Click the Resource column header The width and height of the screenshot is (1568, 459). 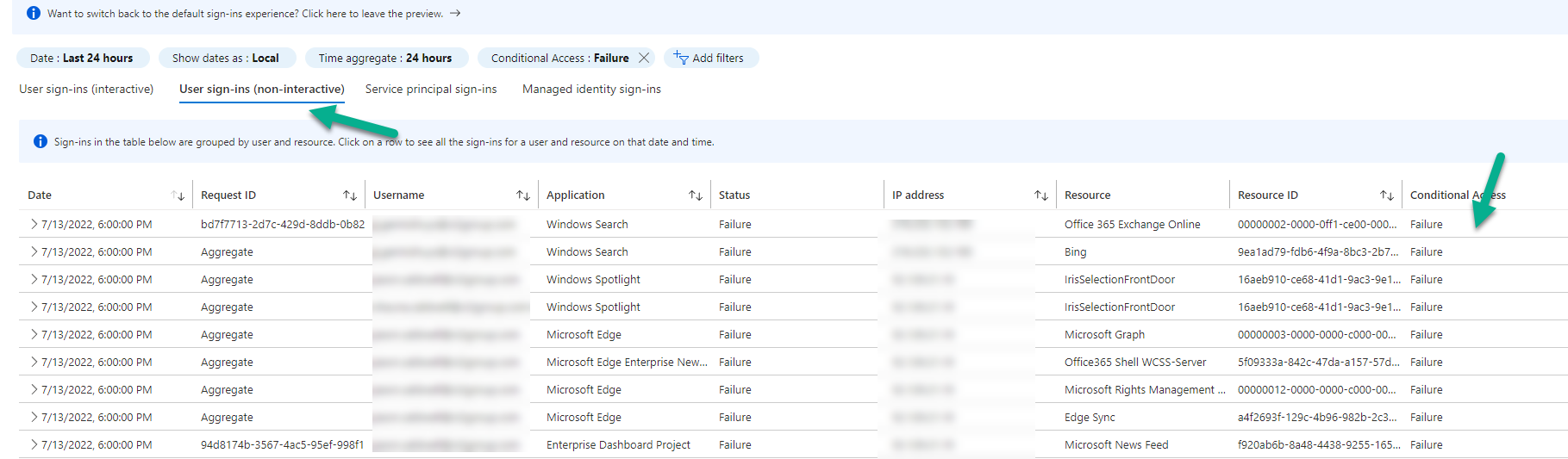1087,195
